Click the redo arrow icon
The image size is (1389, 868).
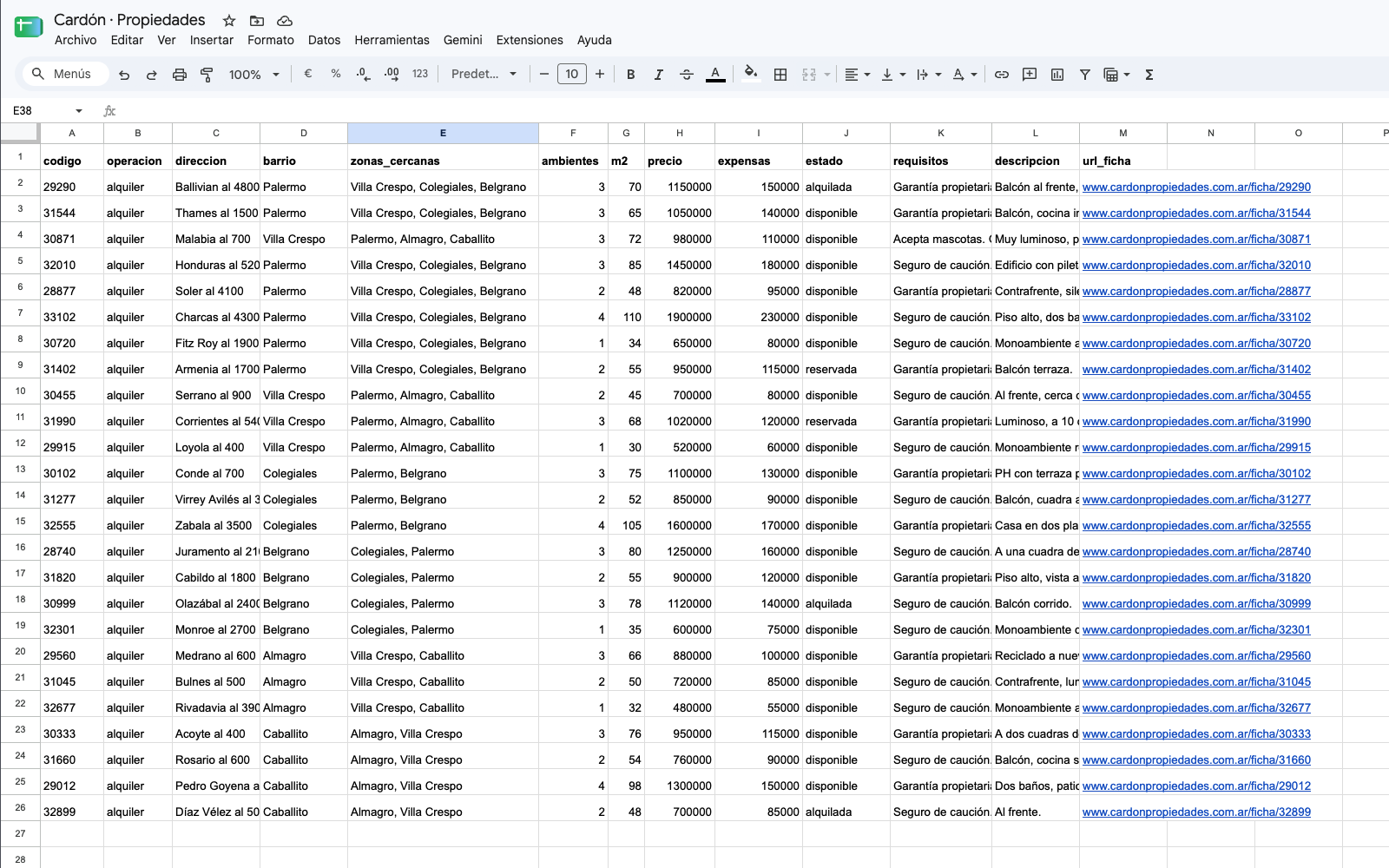coord(152,75)
